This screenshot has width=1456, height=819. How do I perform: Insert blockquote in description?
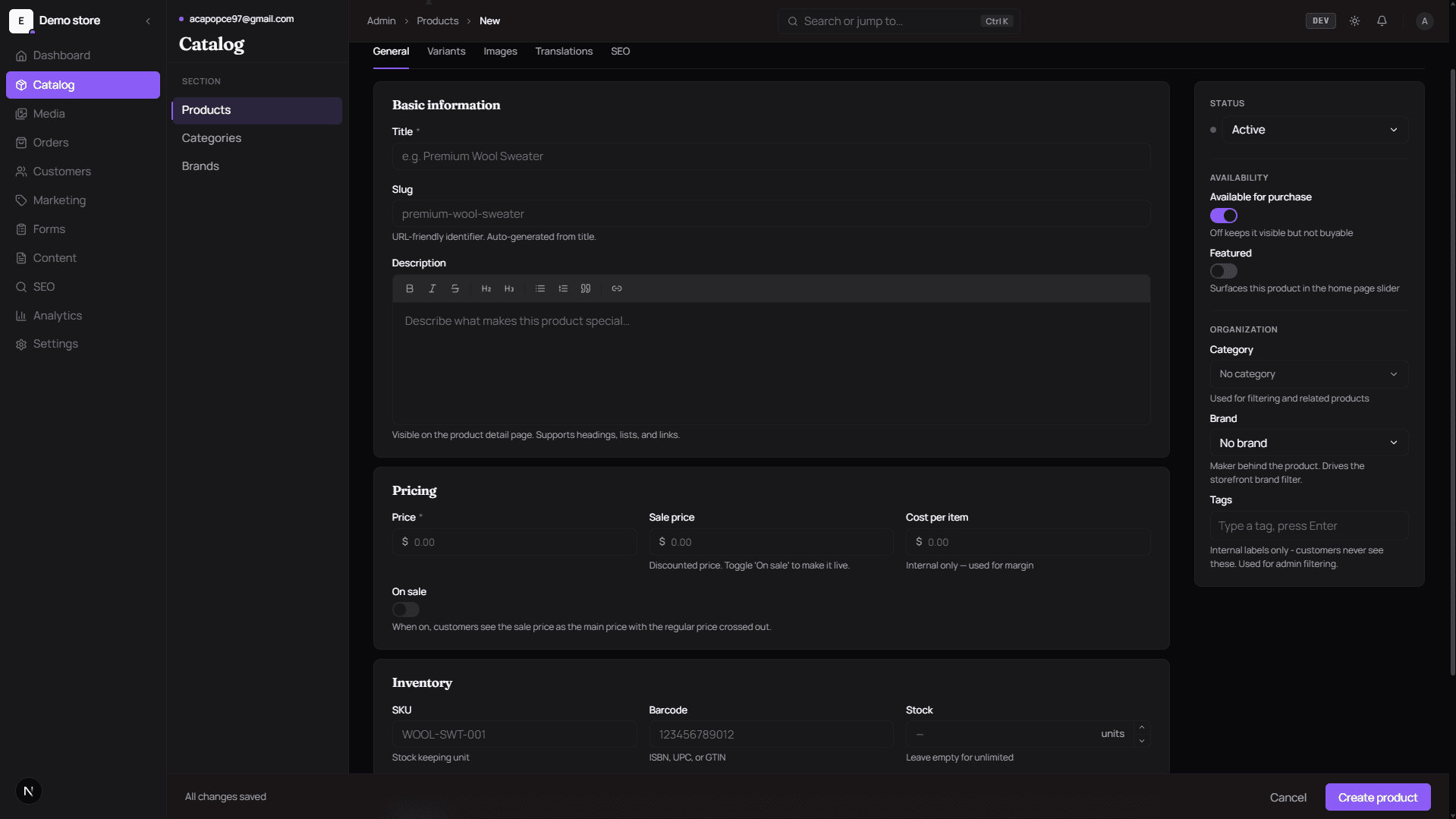(586, 288)
